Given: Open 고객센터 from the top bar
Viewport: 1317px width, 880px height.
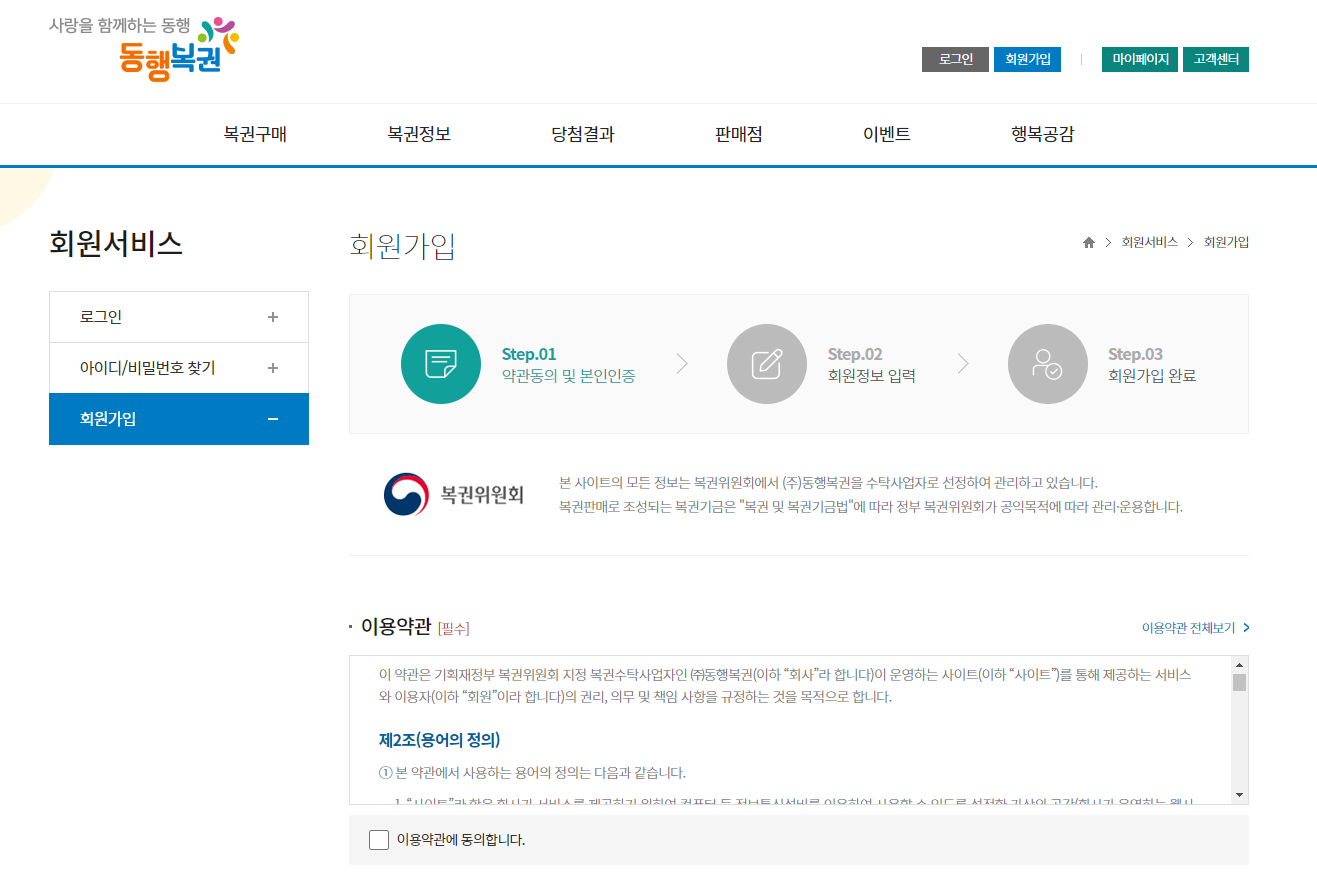Looking at the screenshot, I should coord(1215,59).
